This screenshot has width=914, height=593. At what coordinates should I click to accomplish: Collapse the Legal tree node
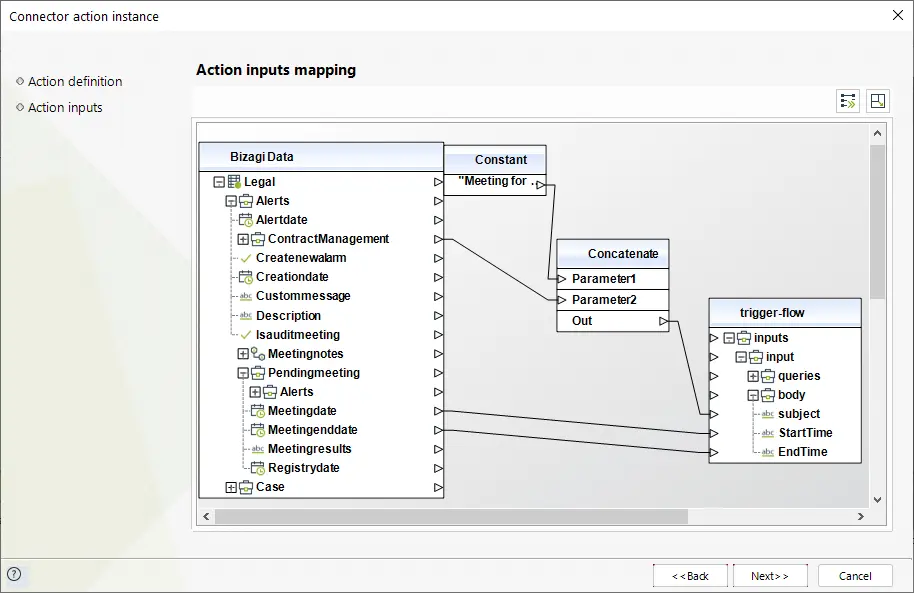[219, 182]
